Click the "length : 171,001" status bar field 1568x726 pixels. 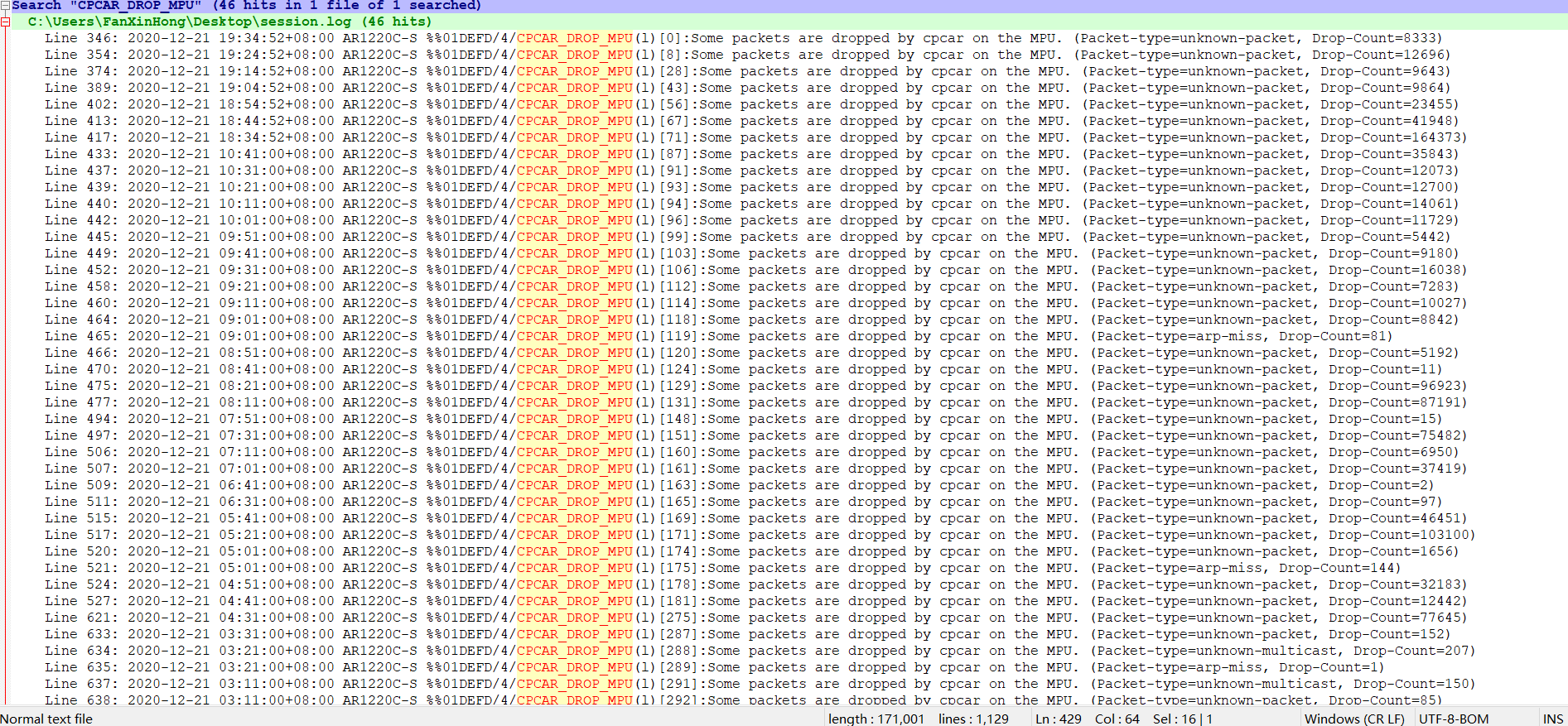(x=876, y=719)
